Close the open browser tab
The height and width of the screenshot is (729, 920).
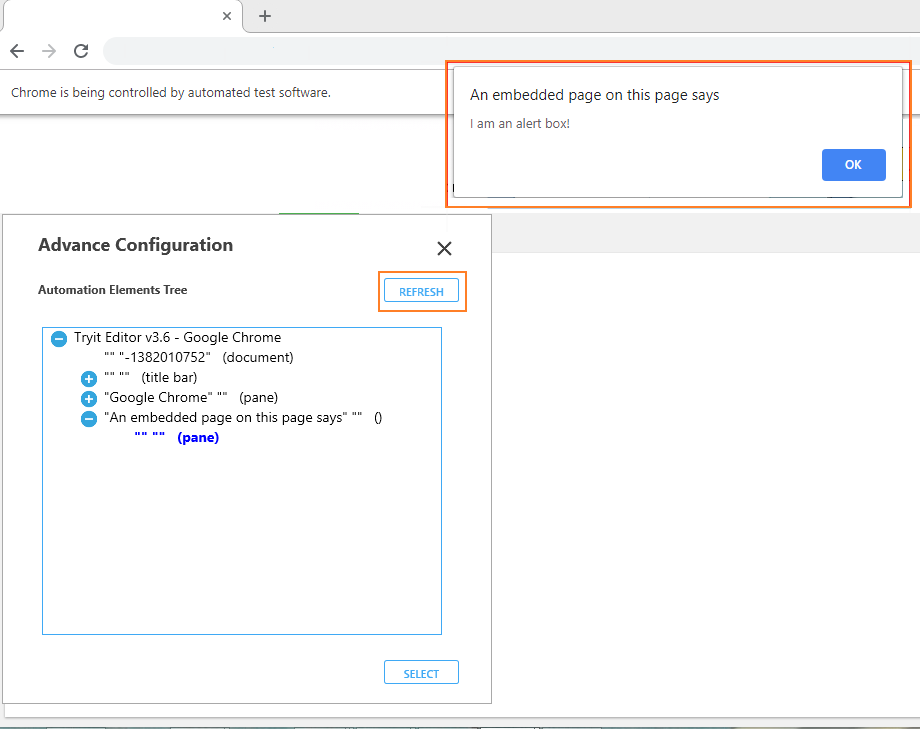[227, 16]
